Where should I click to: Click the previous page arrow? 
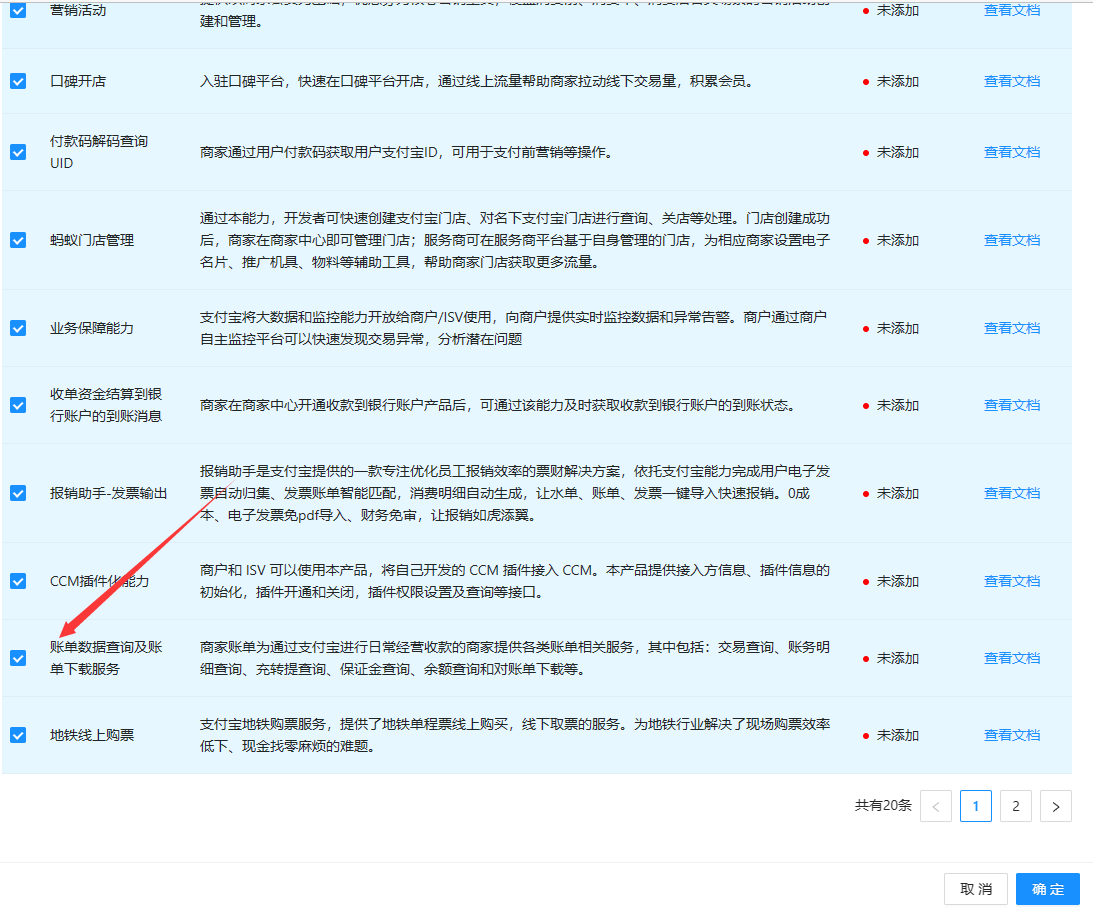[936, 806]
